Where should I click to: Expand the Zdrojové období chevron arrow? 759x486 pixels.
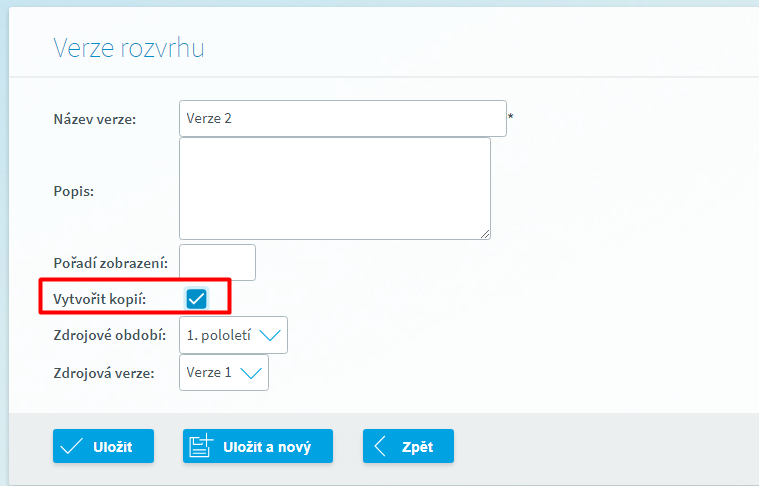[270, 335]
